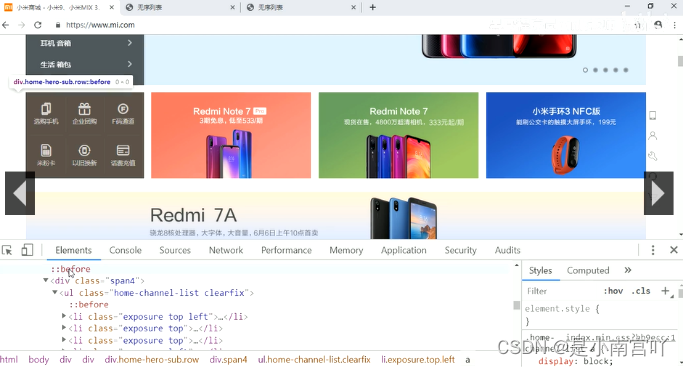
Task: Click the Redmi Note 7 Pro banner
Action: 231,135
